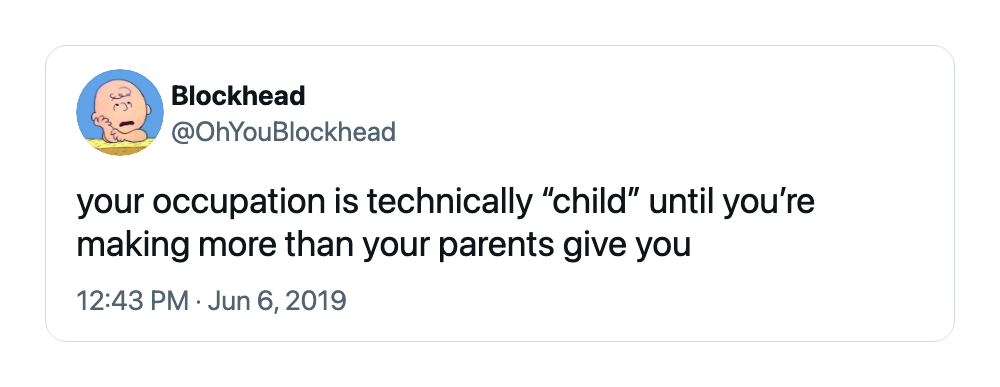Viewport: 1000px width, 387px height.
Task: Click the word "than" in the tweet
Action: point(319,245)
